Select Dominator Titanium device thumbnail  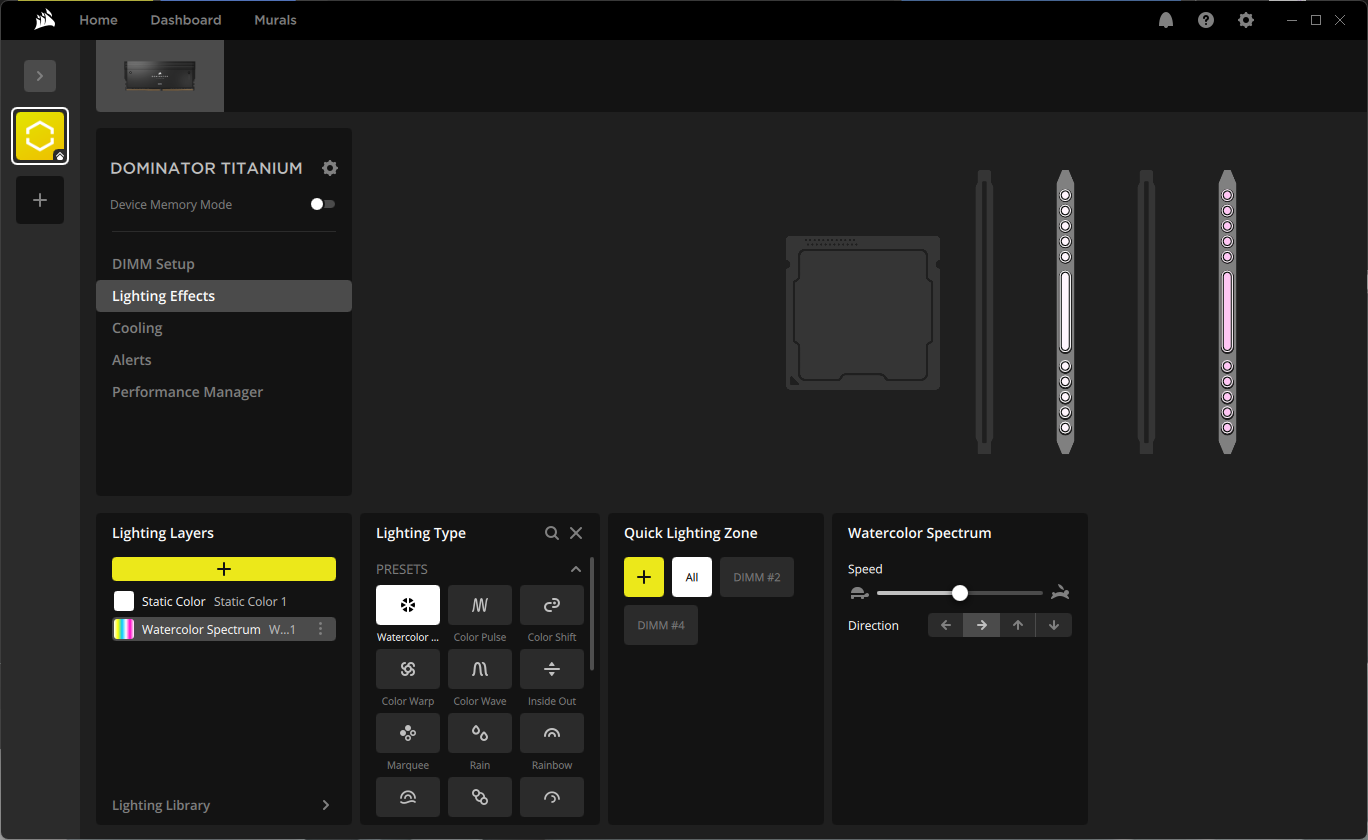pyautogui.click(x=160, y=76)
